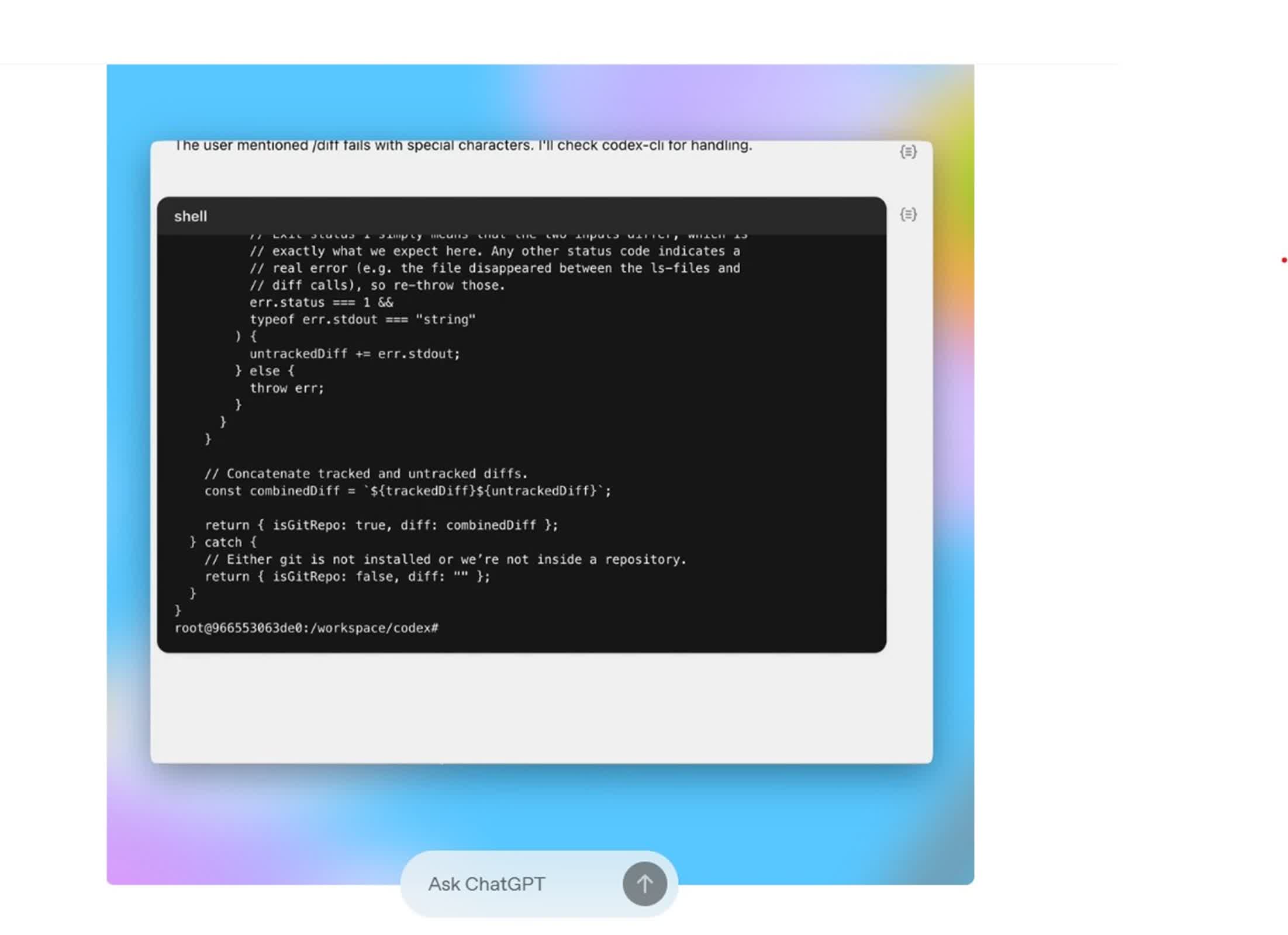Click the 'const combinedDiff' code line
The width and height of the screenshot is (1288, 935).
(408, 491)
